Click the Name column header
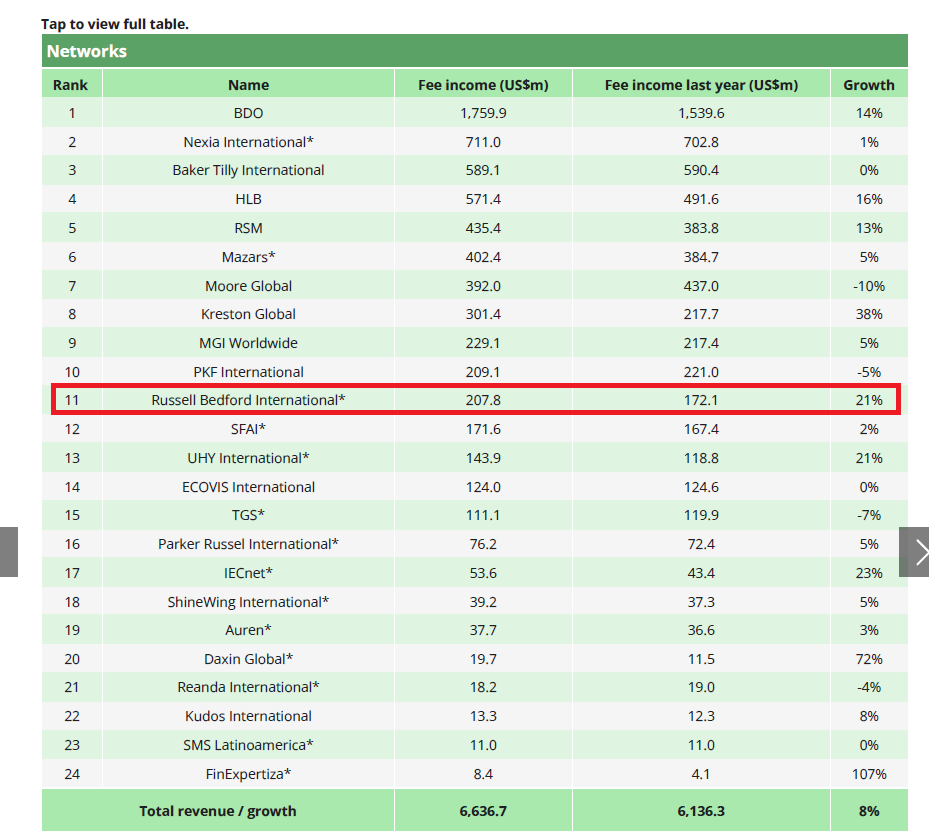 pyautogui.click(x=248, y=85)
